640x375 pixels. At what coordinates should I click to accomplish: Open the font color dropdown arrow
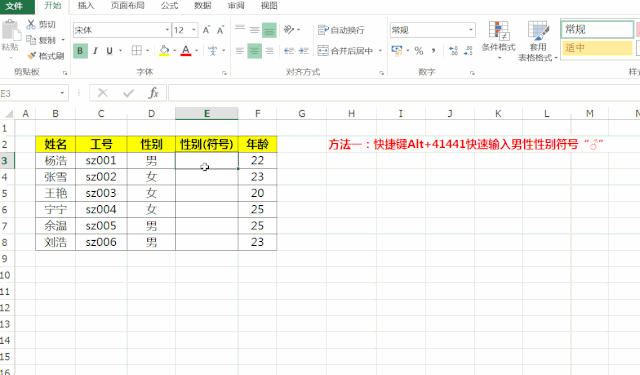(x=197, y=51)
